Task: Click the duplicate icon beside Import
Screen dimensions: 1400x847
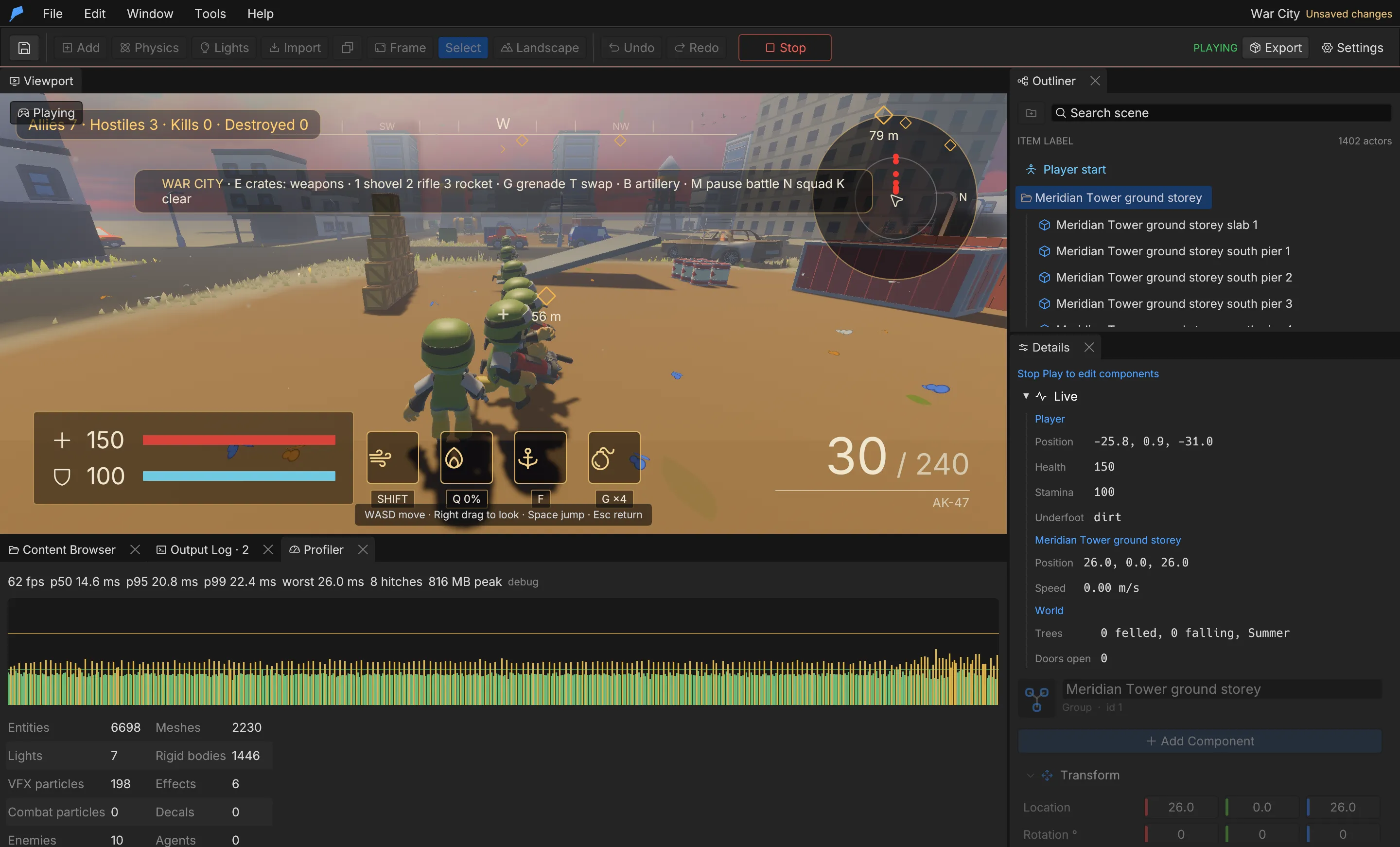Action: (347, 48)
